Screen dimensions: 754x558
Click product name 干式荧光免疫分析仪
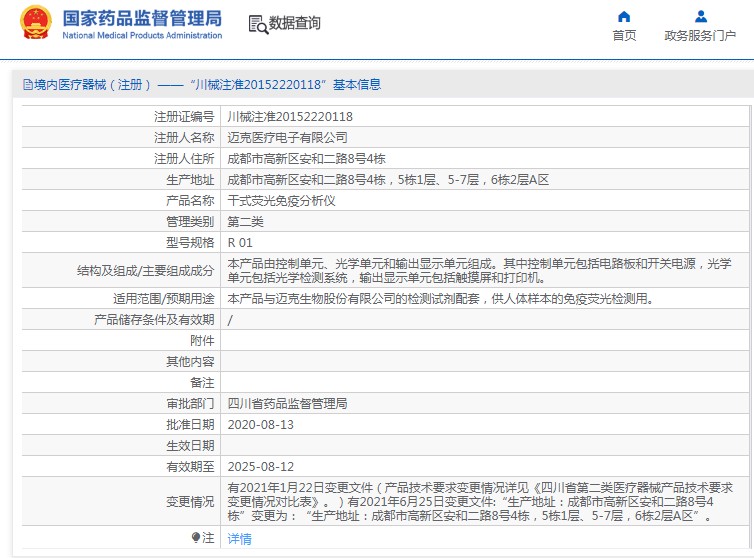tap(282, 200)
